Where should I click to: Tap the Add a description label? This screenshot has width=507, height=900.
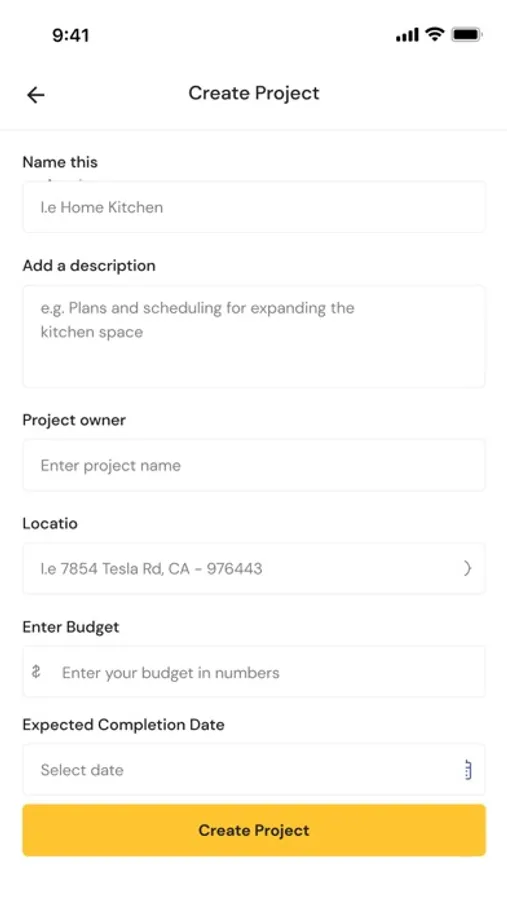pos(89,266)
